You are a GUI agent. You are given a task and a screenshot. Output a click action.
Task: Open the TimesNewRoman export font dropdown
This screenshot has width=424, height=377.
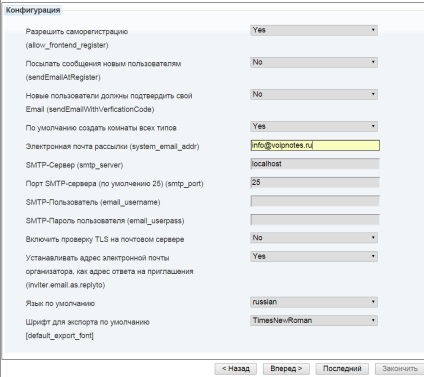(314, 321)
